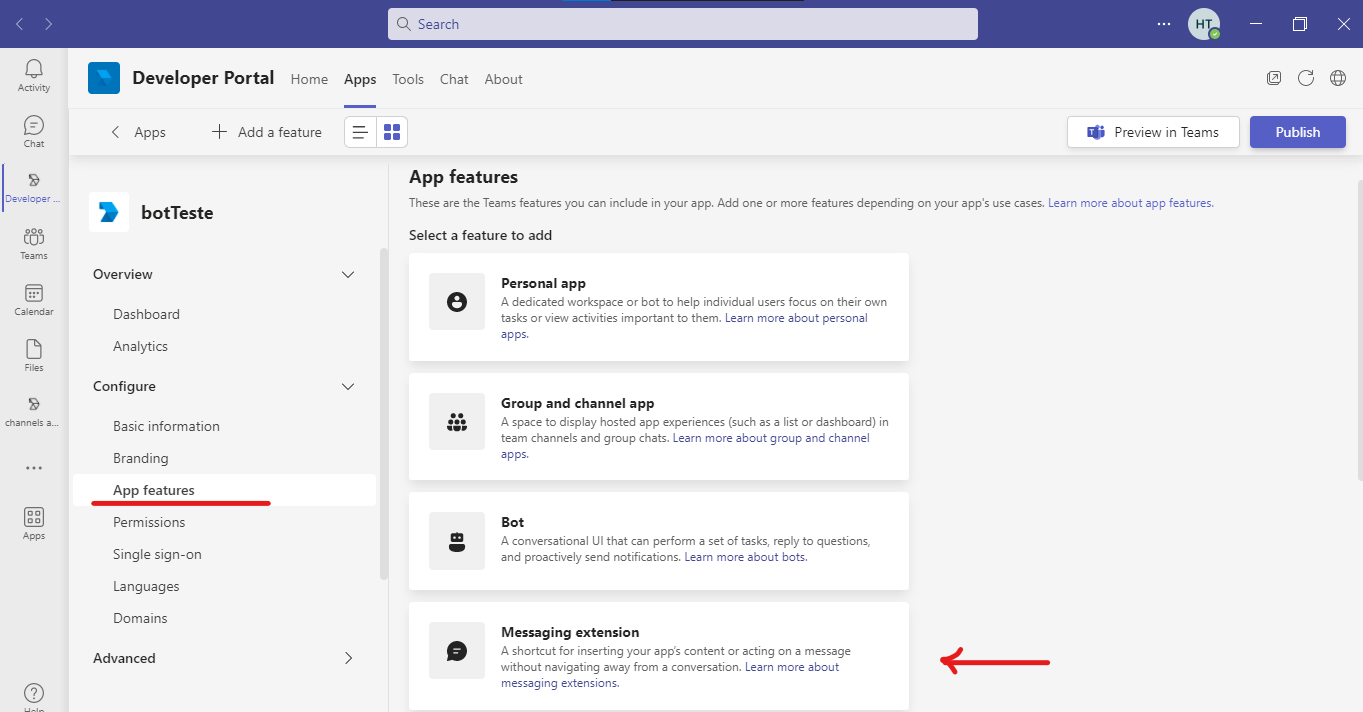
Task: Open the Tools tab
Action: (408, 79)
